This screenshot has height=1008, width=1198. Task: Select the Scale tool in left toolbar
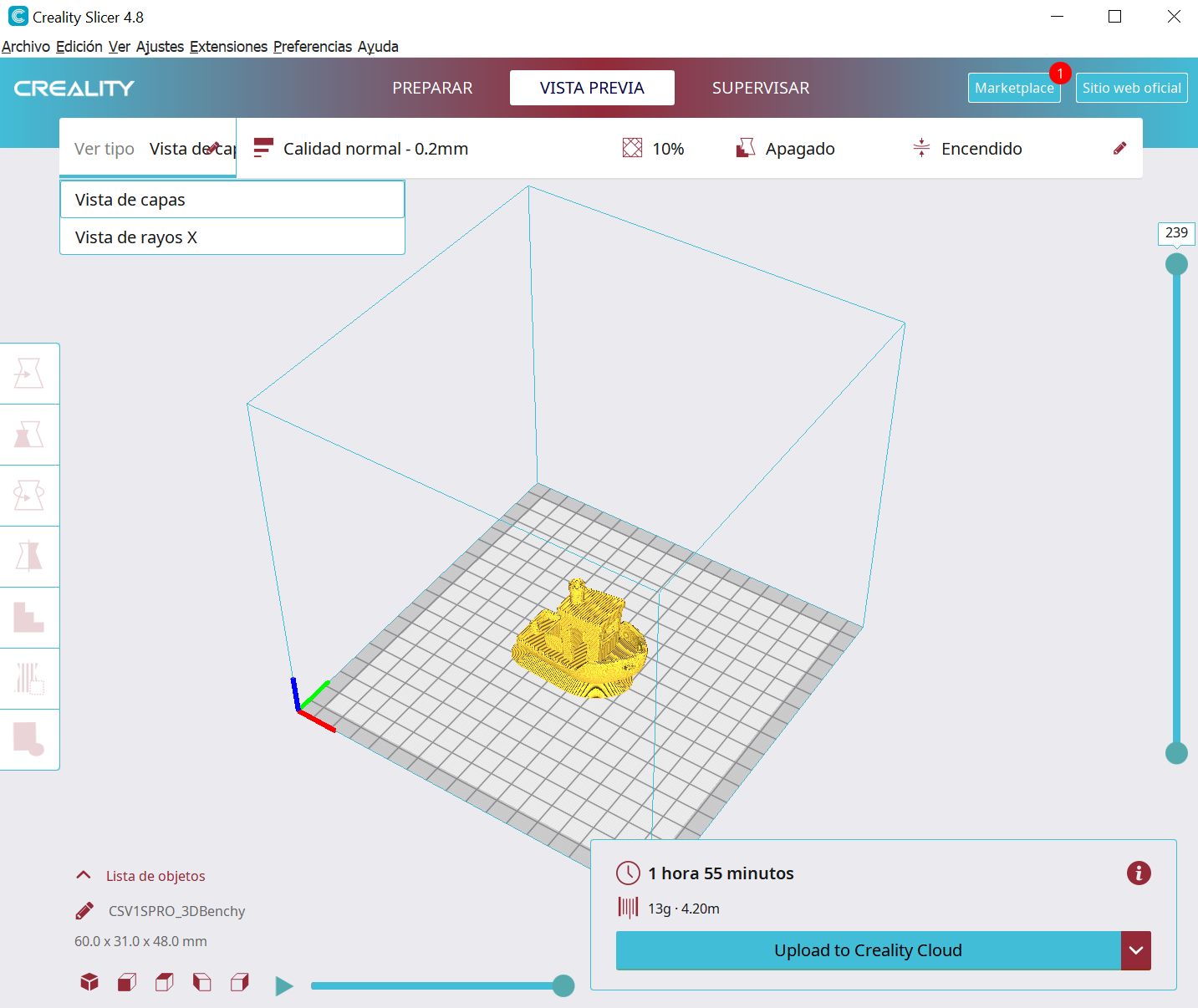coord(28,435)
